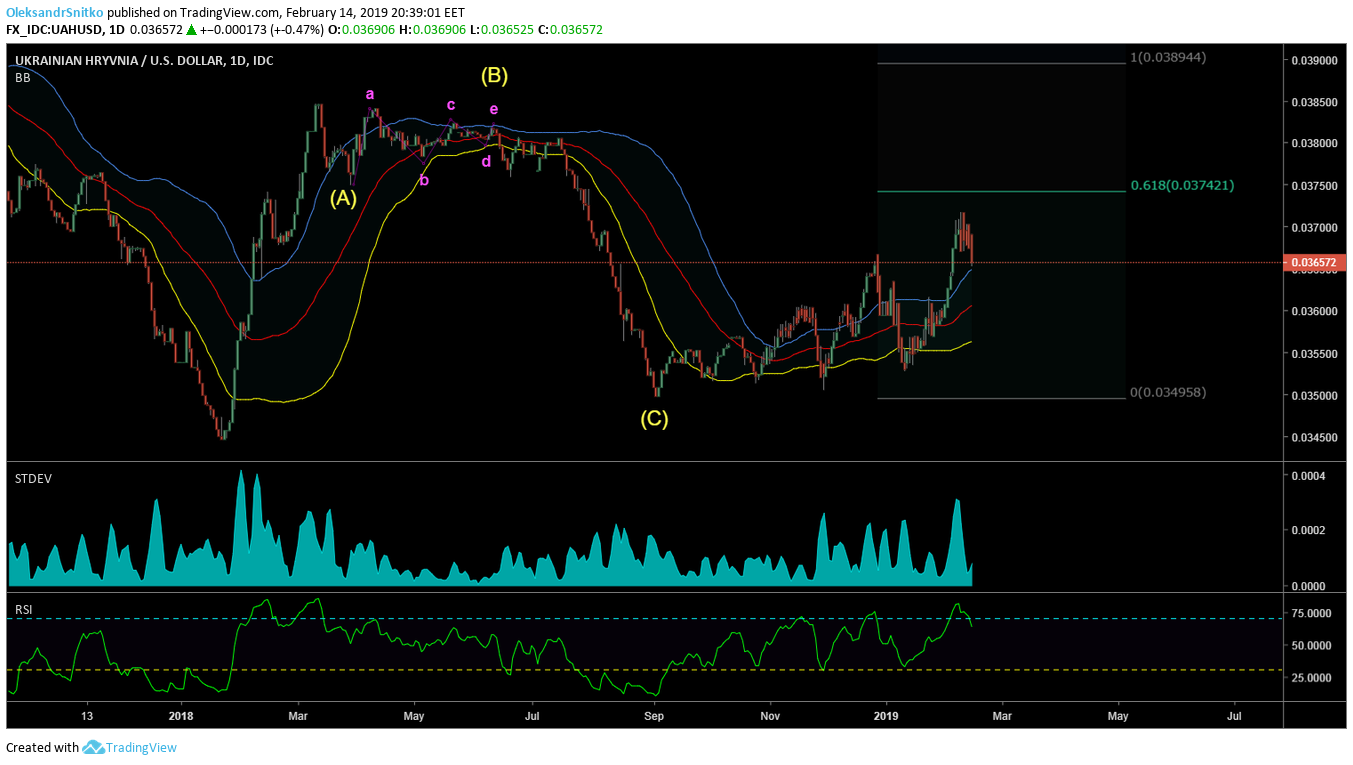The image size is (1353, 765).
Task: Click the yellow (A) wave label
Action: pos(343,198)
